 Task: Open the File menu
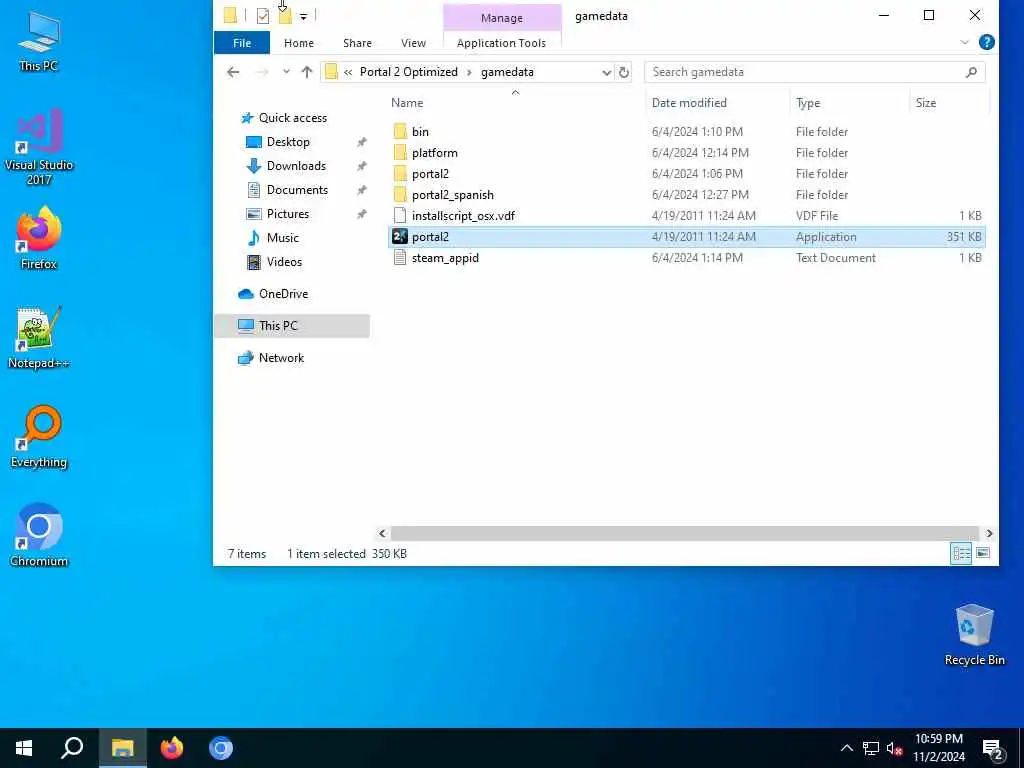(242, 43)
